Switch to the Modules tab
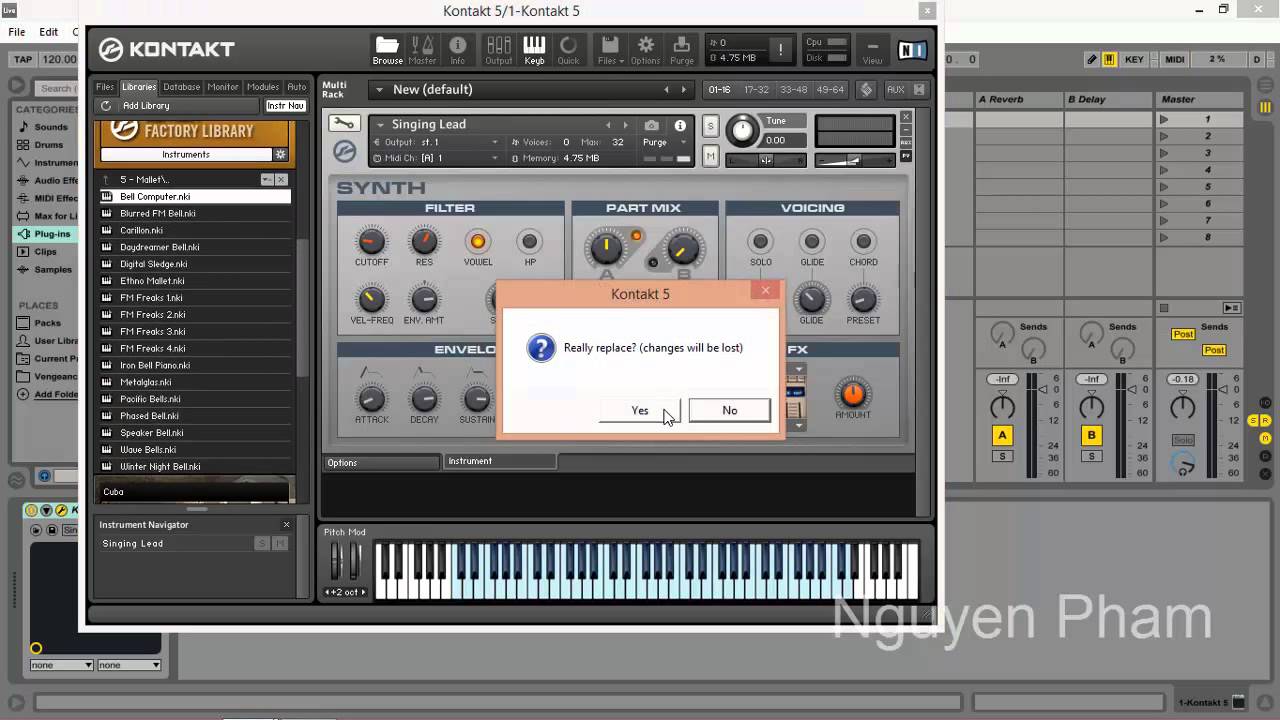 click(x=263, y=87)
